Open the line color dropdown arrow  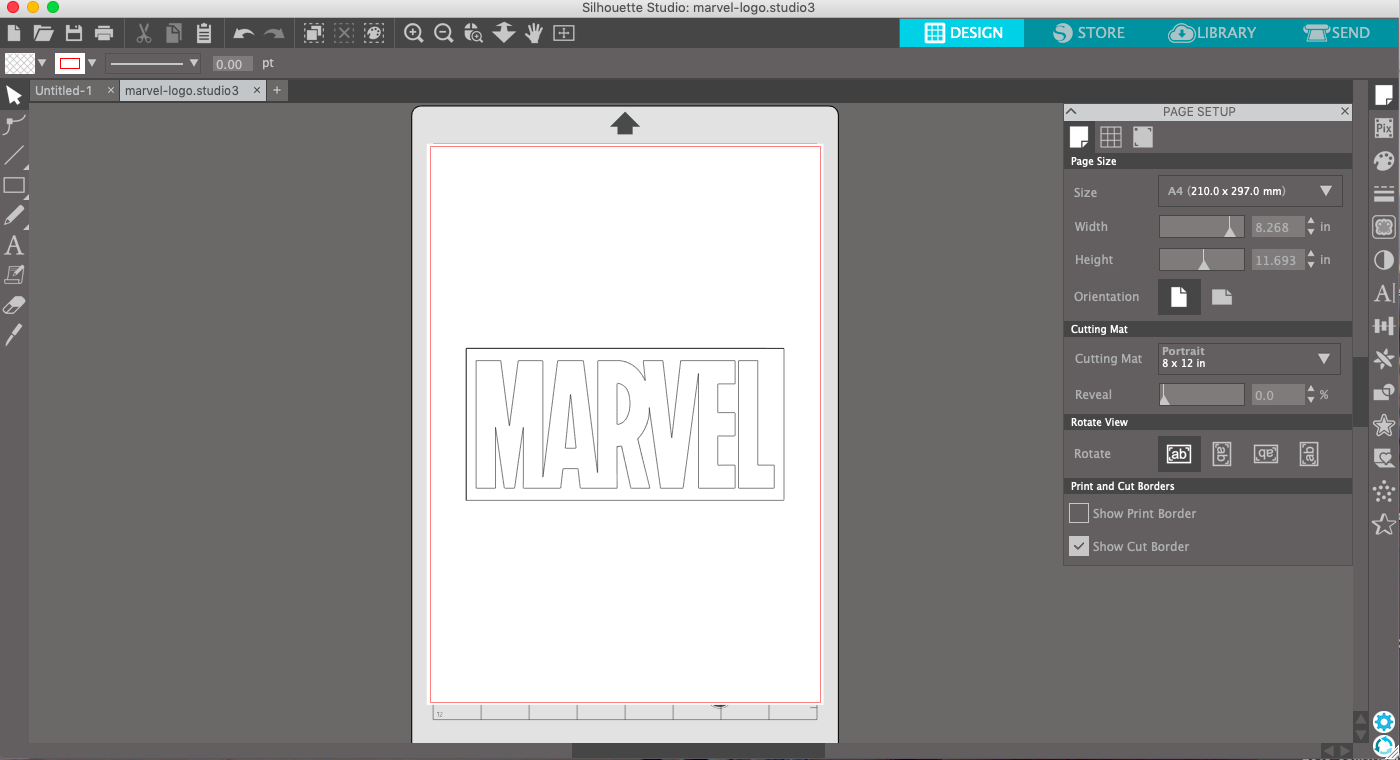tap(92, 63)
